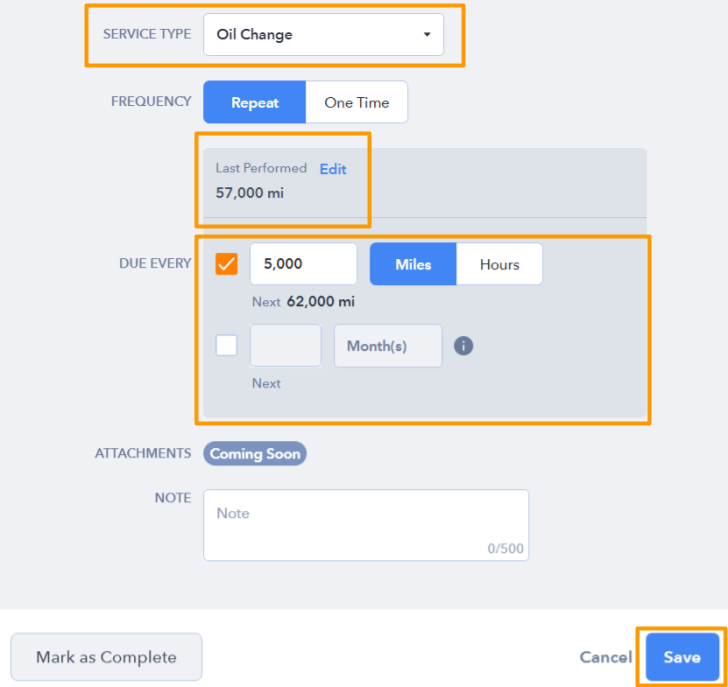Cancel editing the reminder
The width and height of the screenshot is (728, 687).
606,657
